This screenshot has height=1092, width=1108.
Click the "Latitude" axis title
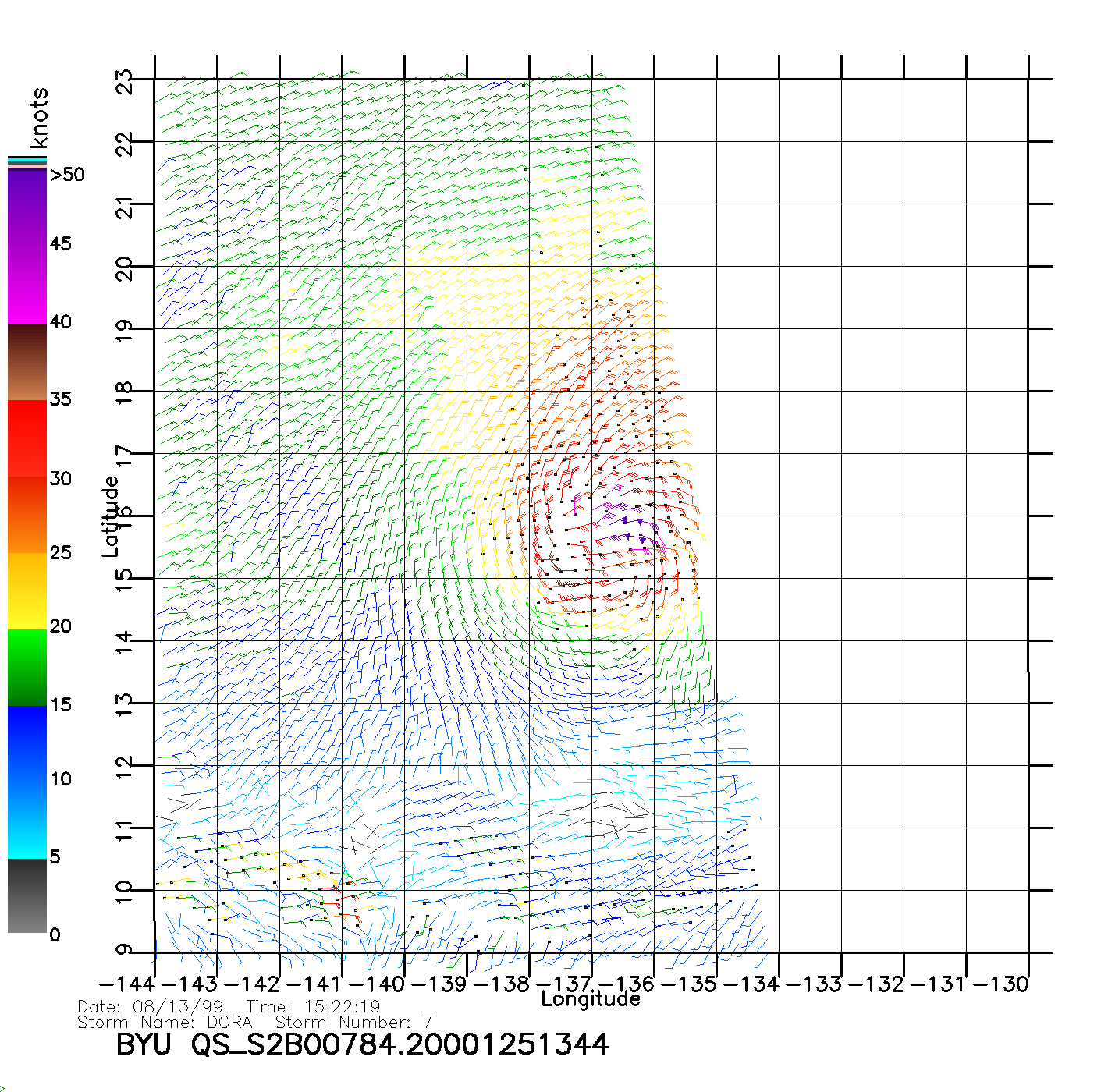(x=110, y=516)
